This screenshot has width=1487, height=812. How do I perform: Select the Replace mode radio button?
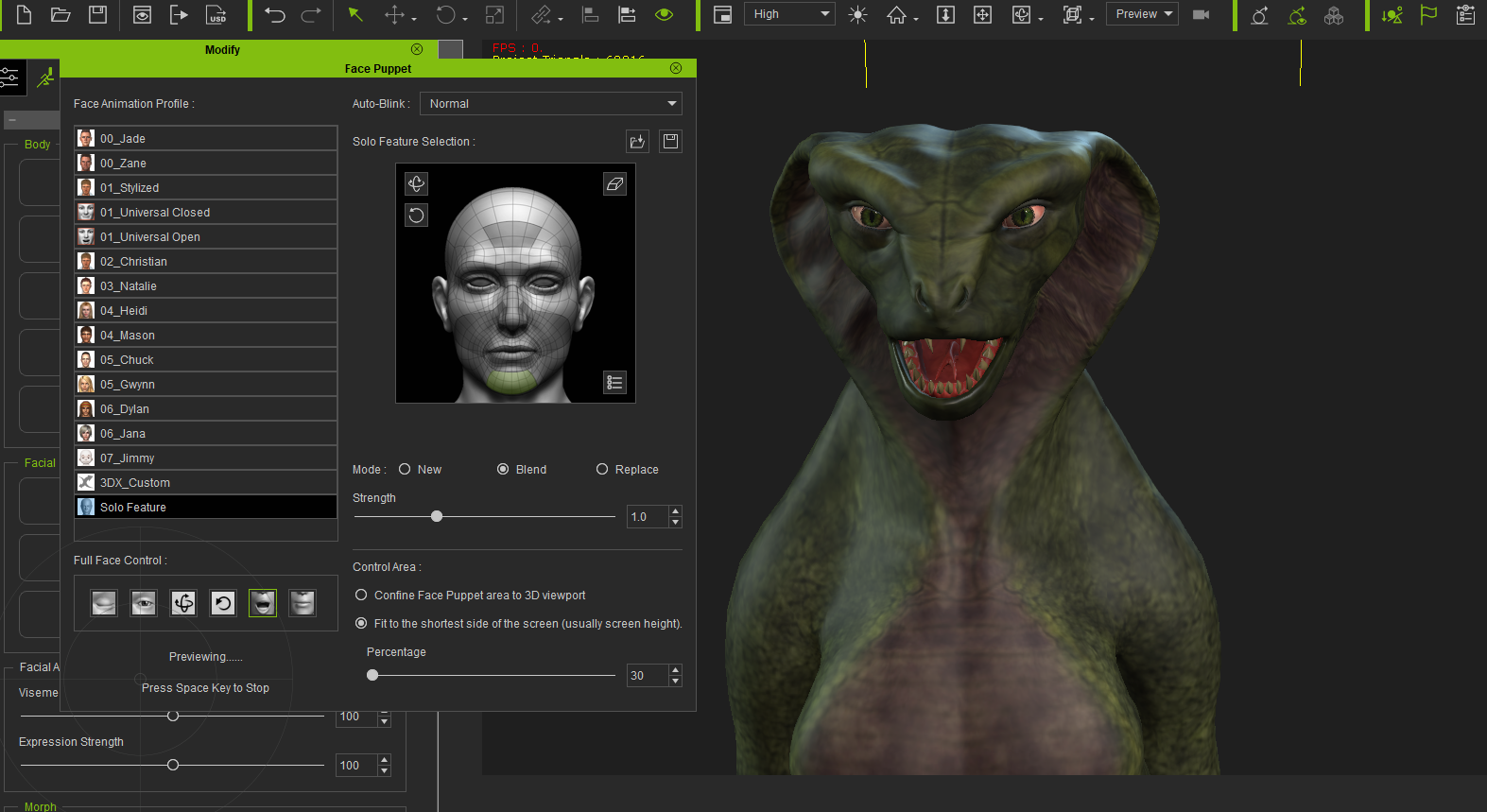pyautogui.click(x=602, y=470)
